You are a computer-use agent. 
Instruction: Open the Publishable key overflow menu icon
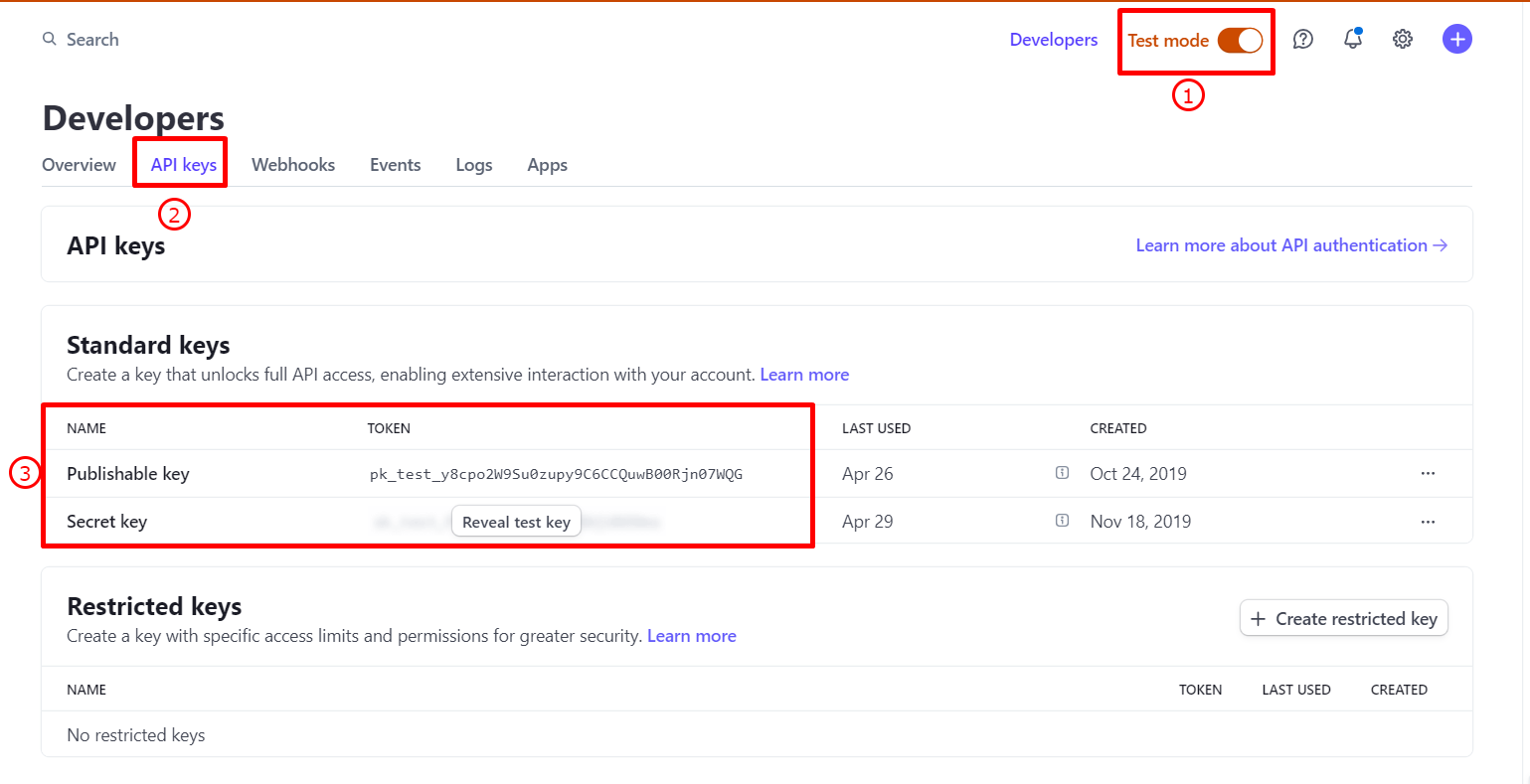(1428, 473)
